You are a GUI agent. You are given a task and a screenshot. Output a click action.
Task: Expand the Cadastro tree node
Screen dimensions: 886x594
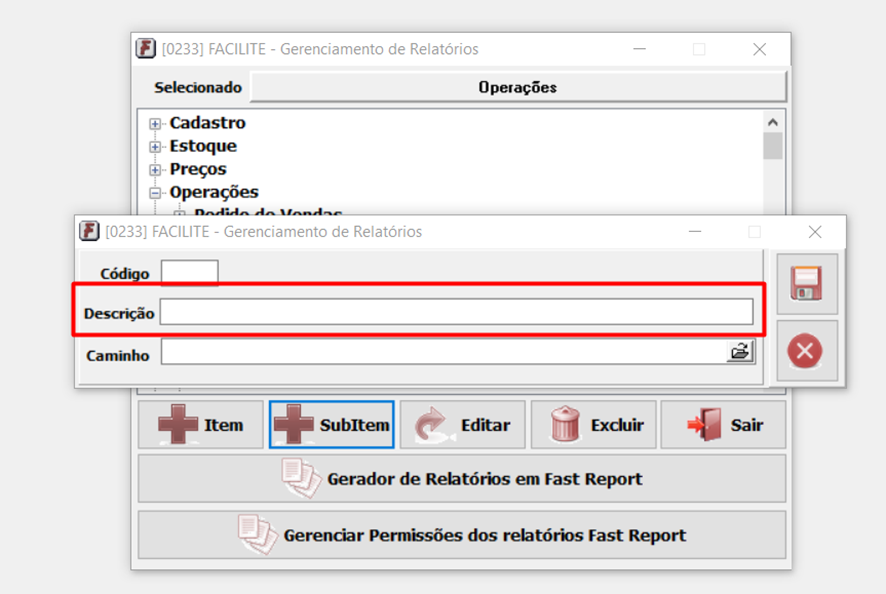click(x=155, y=123)
